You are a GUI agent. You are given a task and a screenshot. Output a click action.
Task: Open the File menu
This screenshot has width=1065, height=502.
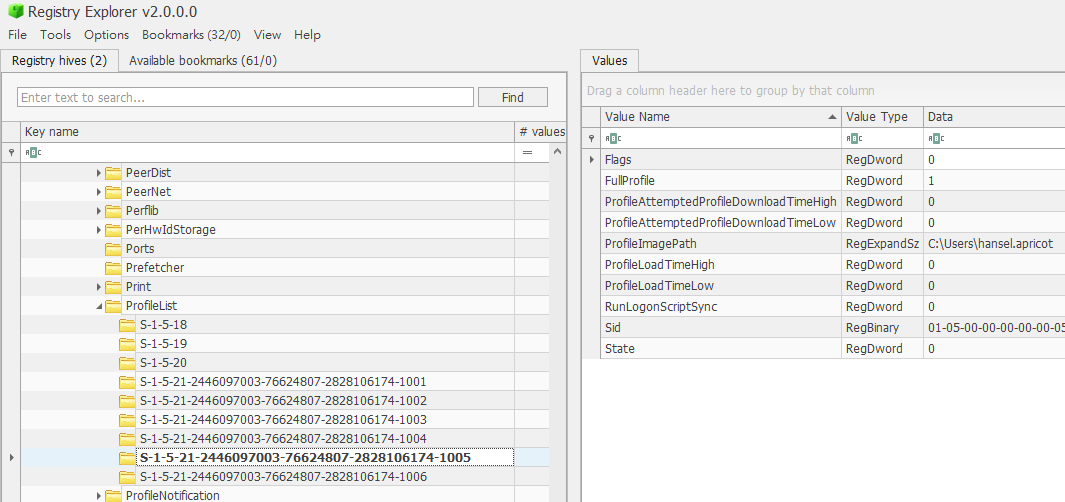pos(18,35)
